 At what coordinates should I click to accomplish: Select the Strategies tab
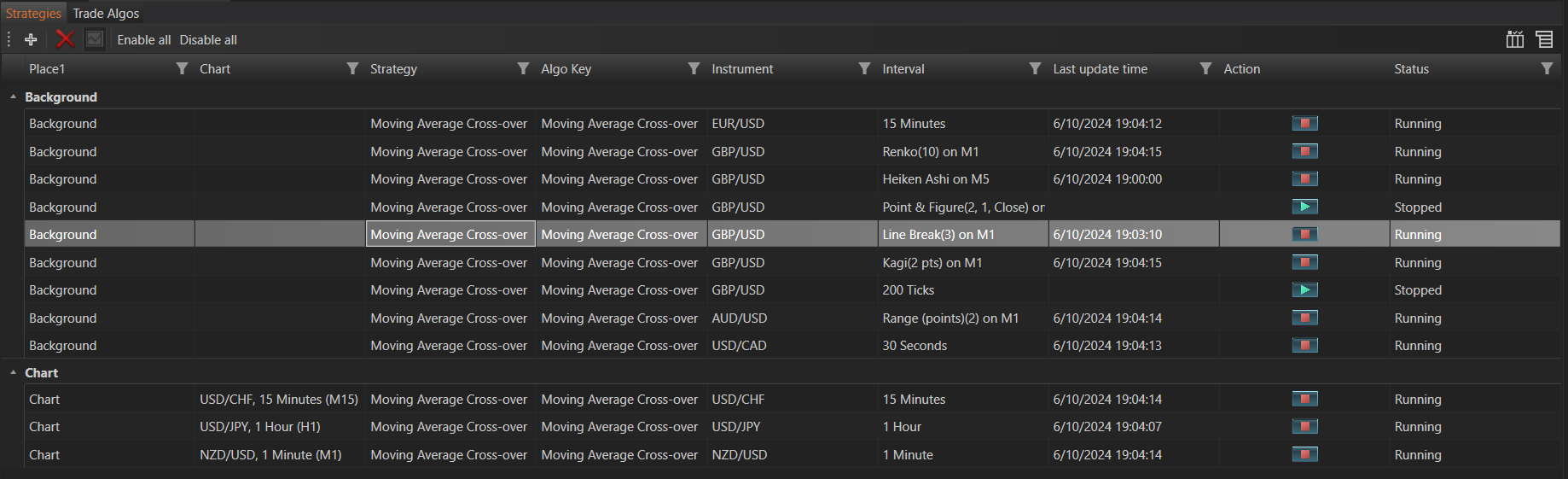[33, 14]
